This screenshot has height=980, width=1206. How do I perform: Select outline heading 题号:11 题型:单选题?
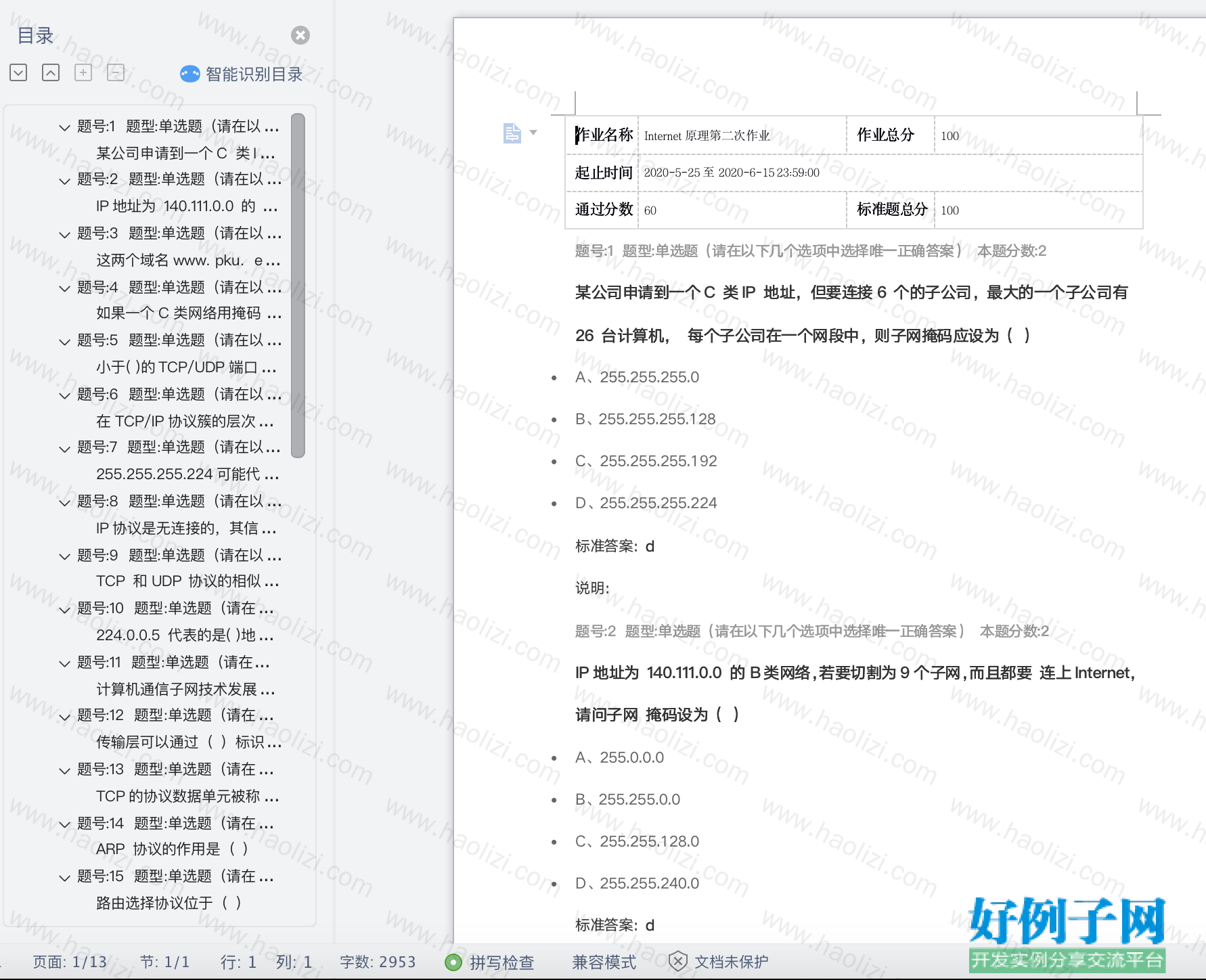point(174,663)
